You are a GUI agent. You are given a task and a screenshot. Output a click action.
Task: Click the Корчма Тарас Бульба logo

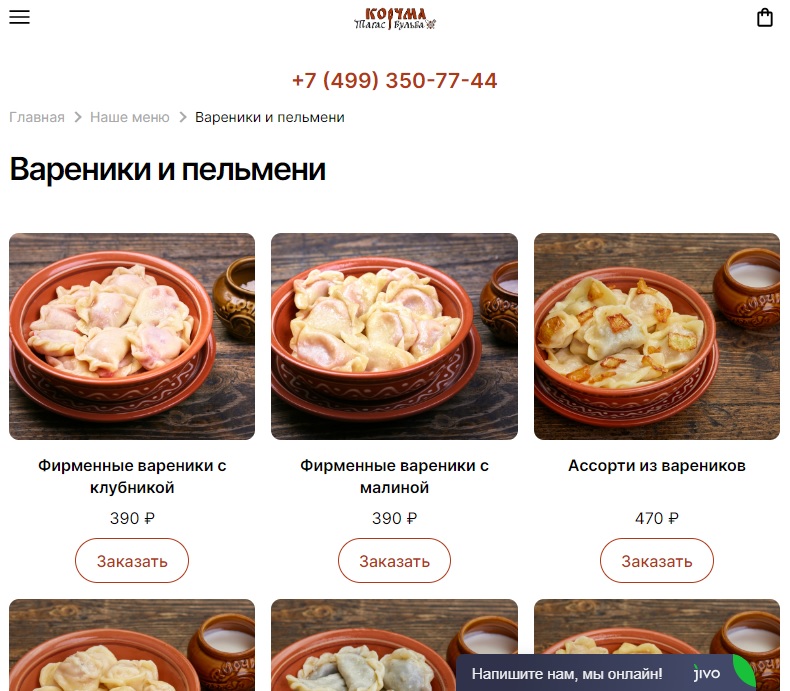point(395,19)
